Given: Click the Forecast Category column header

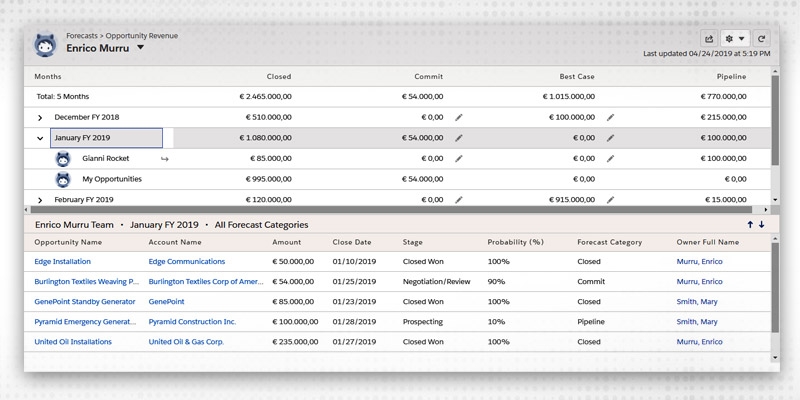Looking at the screenshot, I should (x=609, y=242).
